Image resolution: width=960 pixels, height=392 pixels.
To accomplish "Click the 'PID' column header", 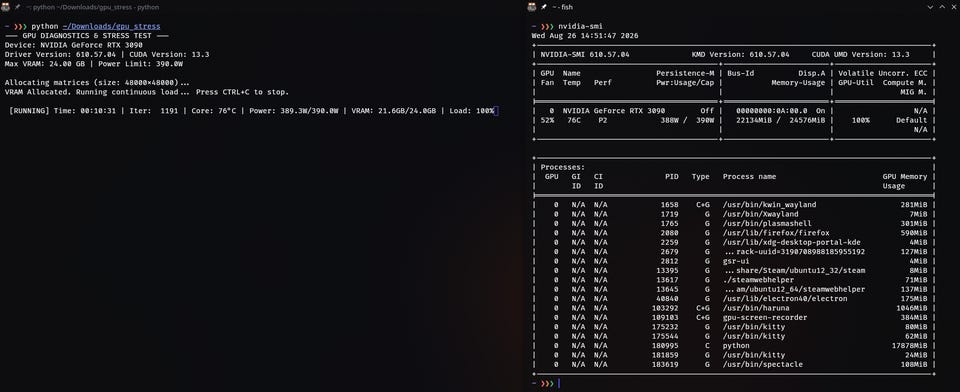I will [x=672, y=176].
